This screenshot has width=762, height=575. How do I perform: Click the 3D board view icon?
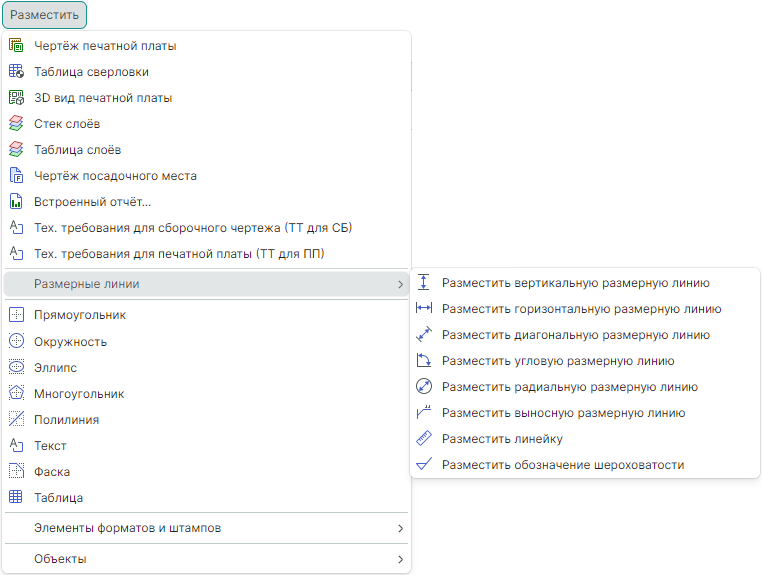pos(16,98)
